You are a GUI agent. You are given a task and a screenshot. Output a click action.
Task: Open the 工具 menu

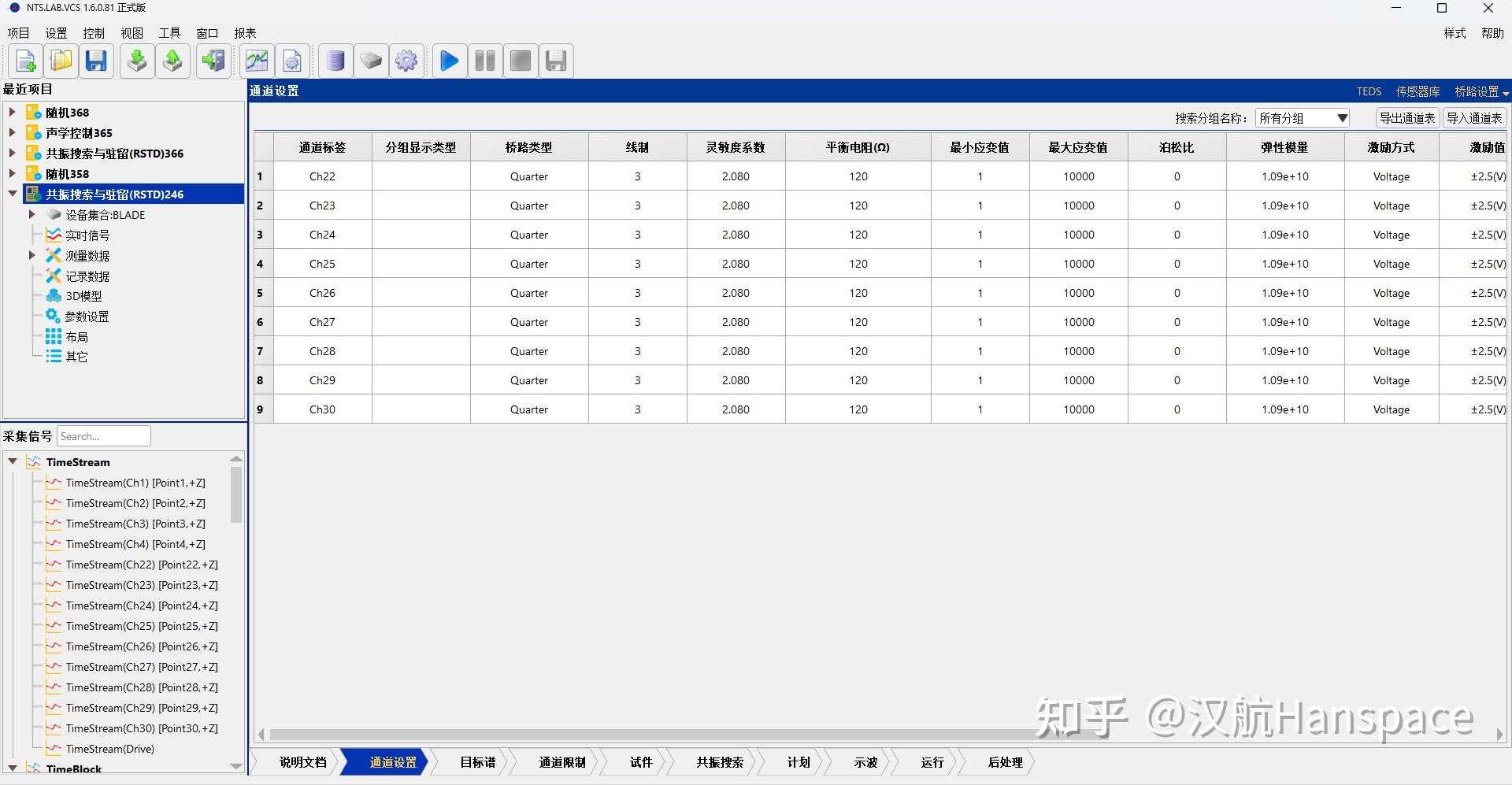tap(168, 32)
